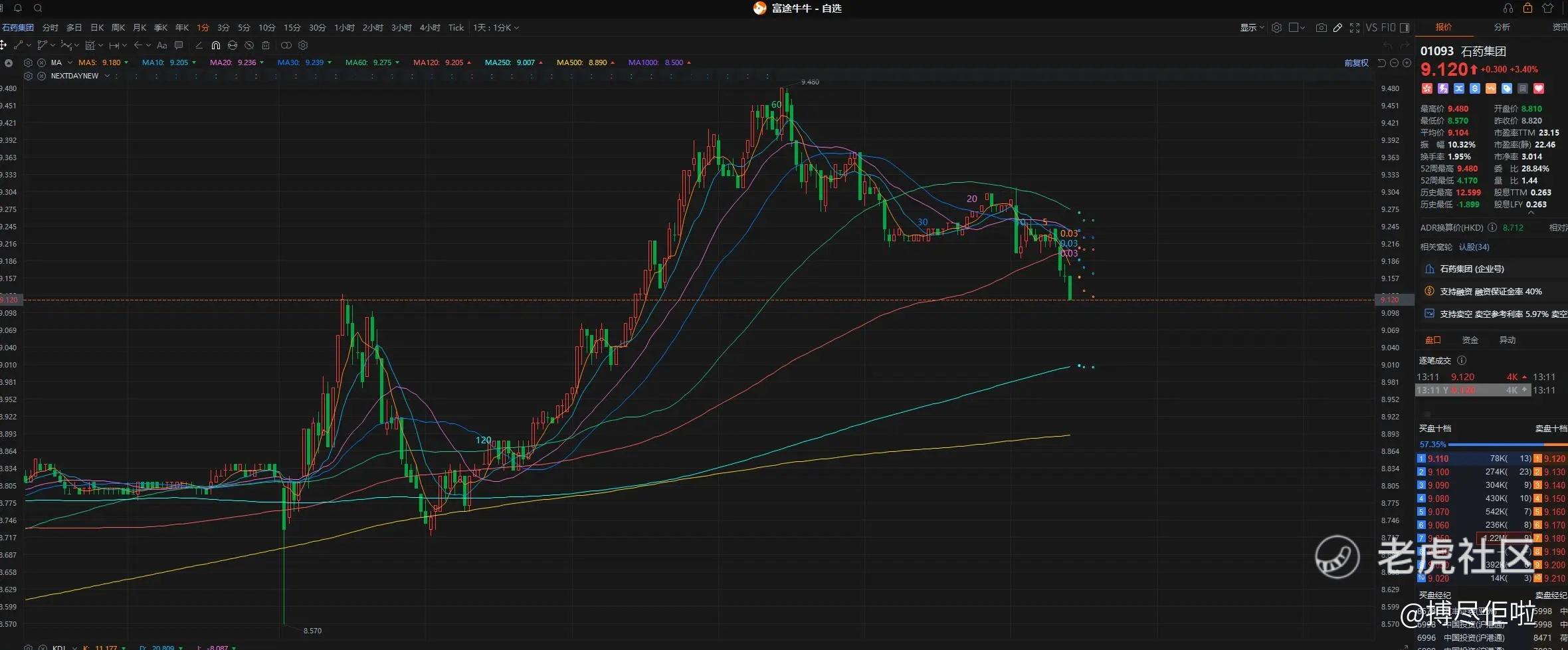Screen dimensions: 1568x650
Task: Enter fullscreen chart mode icon
Action: (x=1355, y=27)
